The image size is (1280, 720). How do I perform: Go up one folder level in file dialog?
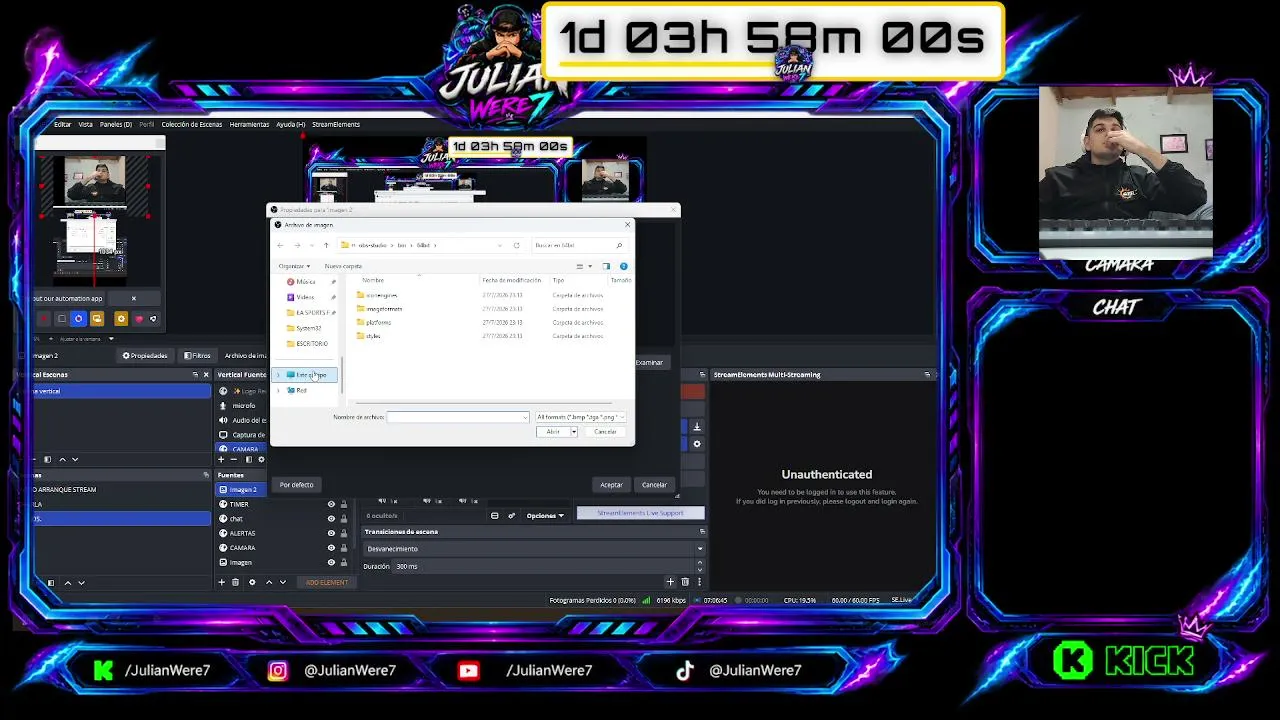click(x=326, y=245)
